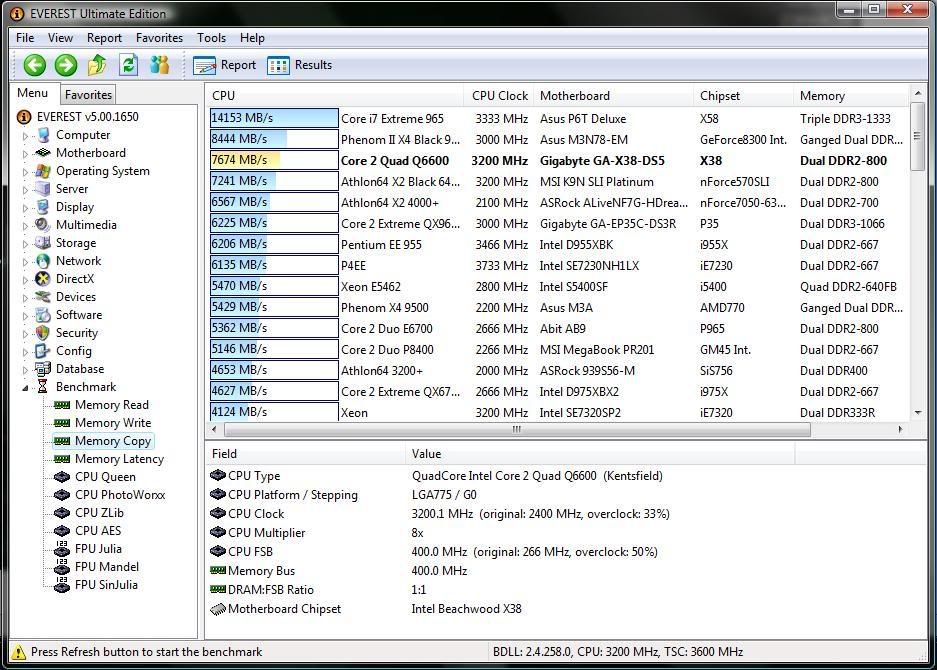
Task: Sort by Memory column header
Action: [x=852, y=96]
